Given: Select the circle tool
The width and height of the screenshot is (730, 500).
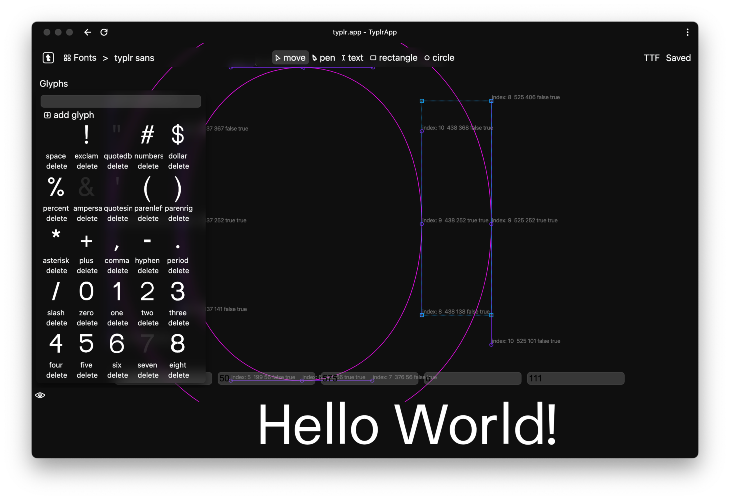Looking at the screenshot, I should pos(439,58).
